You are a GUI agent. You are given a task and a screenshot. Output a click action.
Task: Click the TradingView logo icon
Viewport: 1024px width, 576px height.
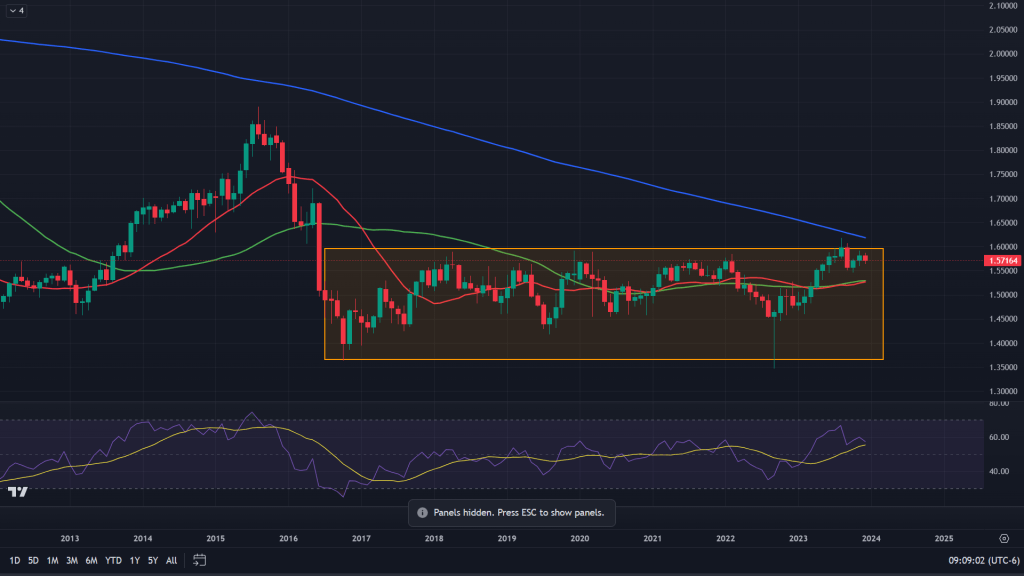pos(17,491)
